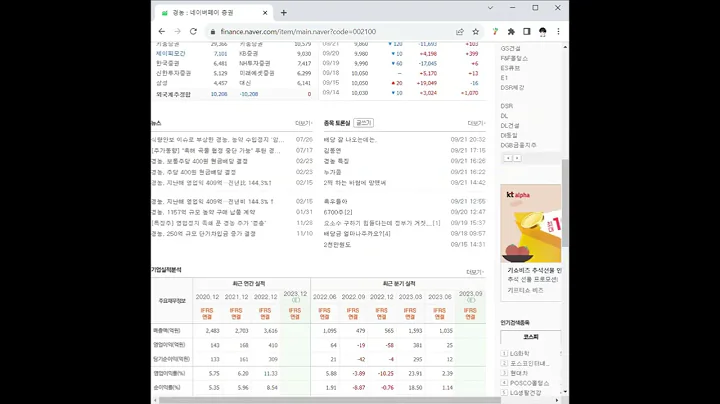Image resolution: width=720 pixels, height=404 pixels.
Task: Click the kt alpha advertisement banner image
Action: [x=531, y=224]
